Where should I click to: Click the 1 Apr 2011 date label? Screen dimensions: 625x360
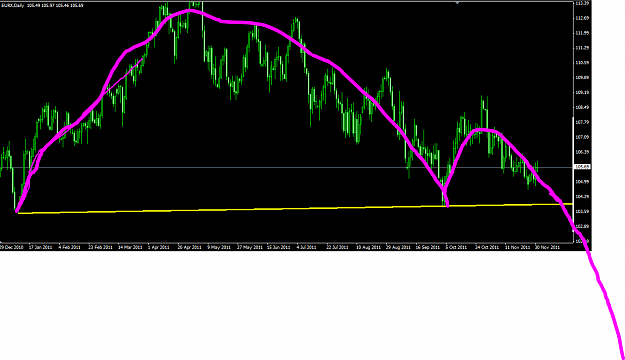pos(159,247)
